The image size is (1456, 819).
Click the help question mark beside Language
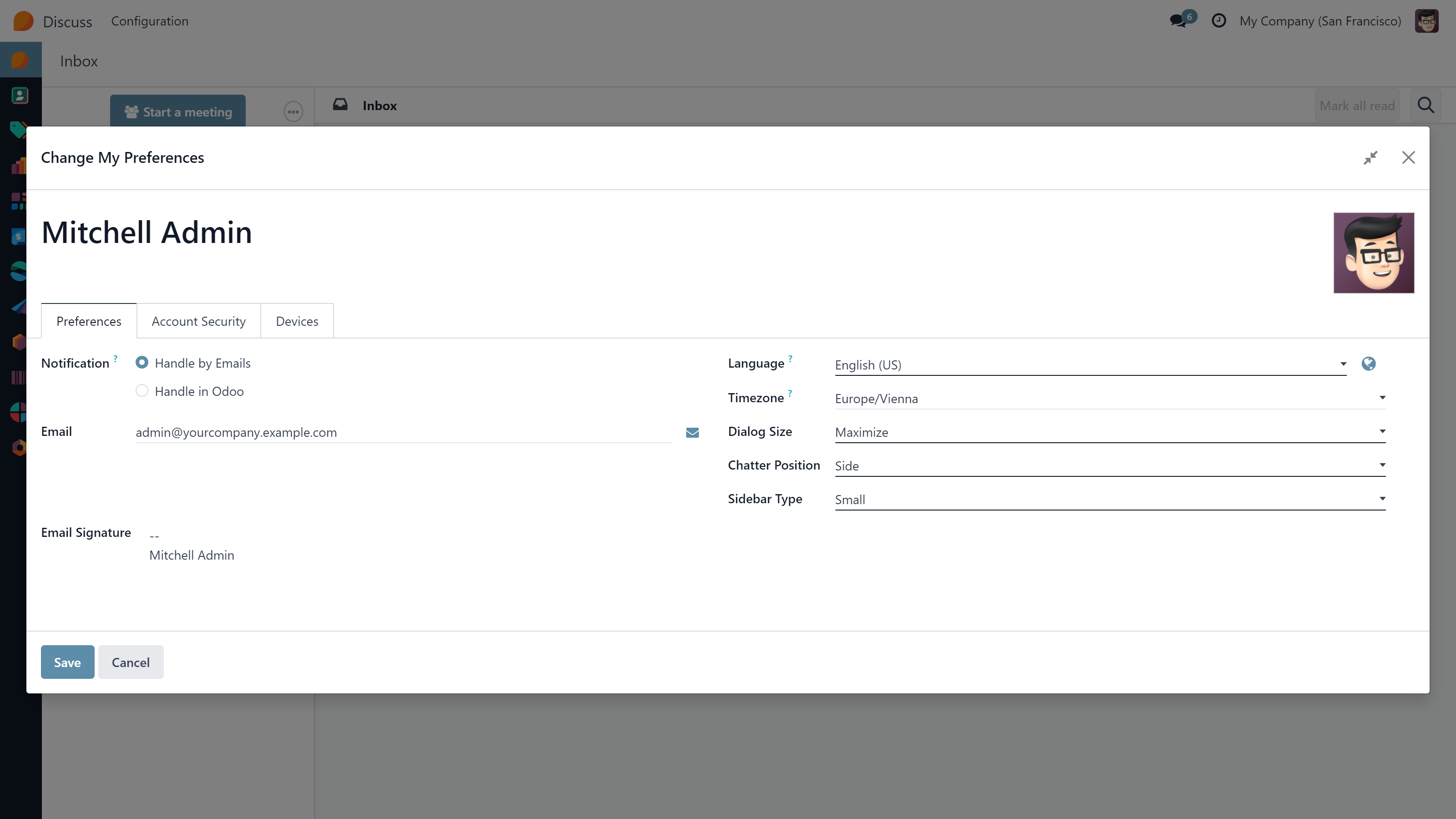coord(790,359)
